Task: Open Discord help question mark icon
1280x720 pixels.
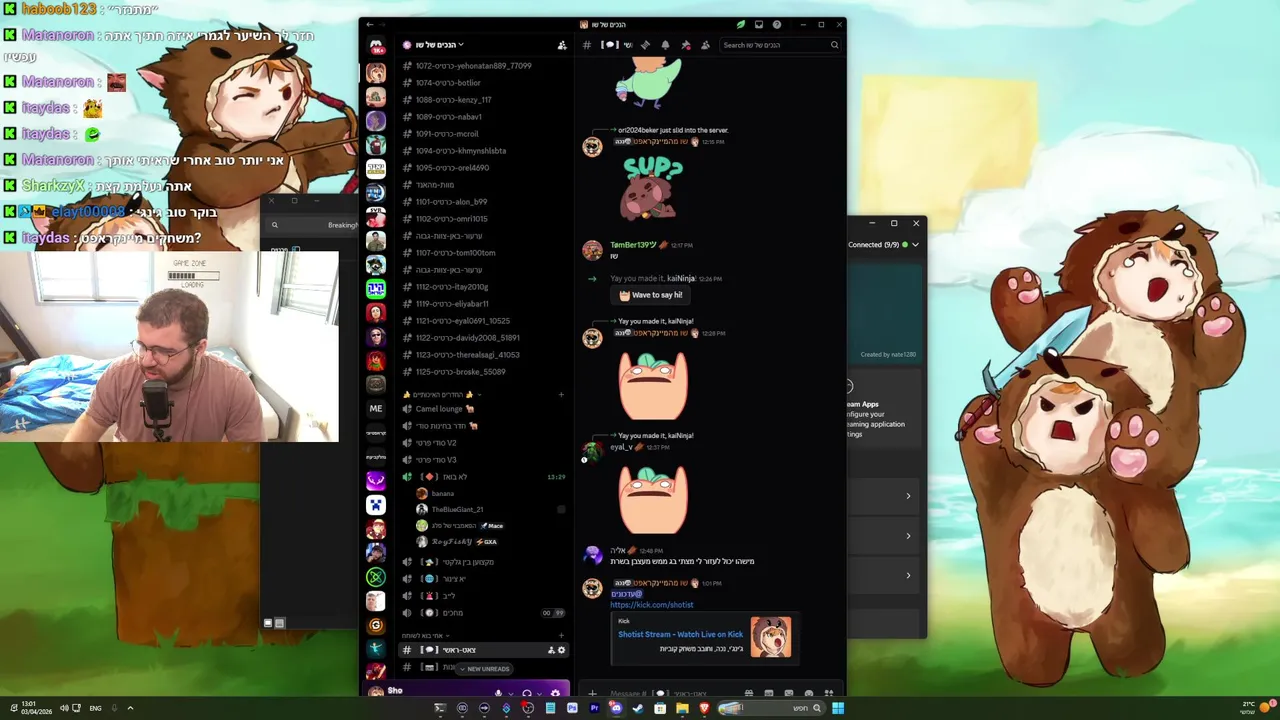Action: point(777,24)
